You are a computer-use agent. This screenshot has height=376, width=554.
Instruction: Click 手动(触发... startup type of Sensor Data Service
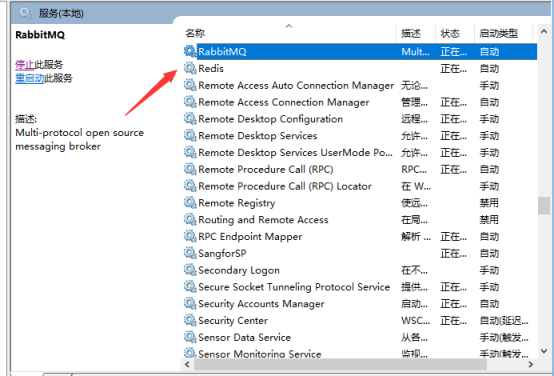(x=504, y=337)
